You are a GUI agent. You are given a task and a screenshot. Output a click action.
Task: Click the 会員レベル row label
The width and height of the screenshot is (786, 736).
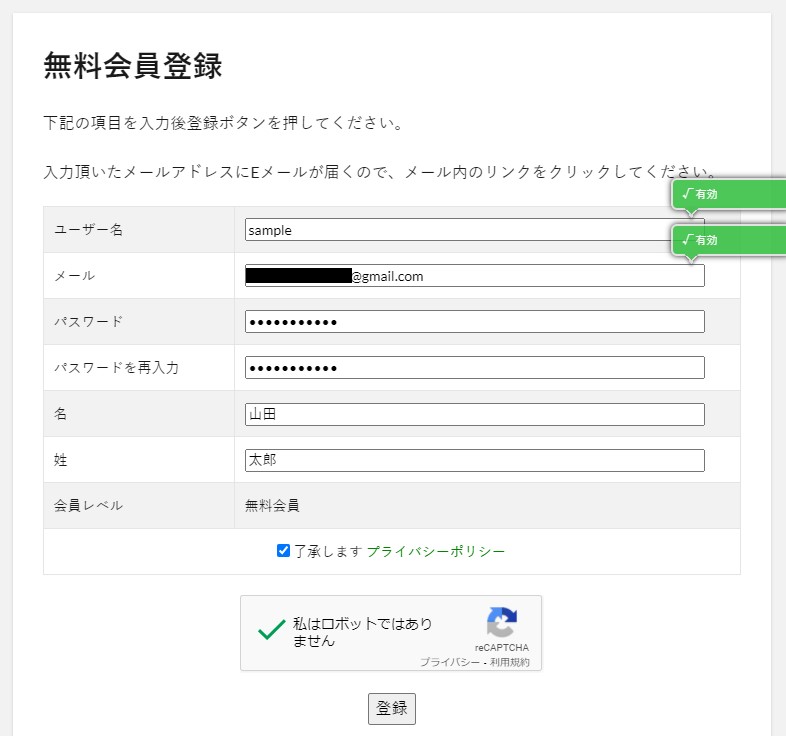pyautogui.click(x=89, y=505)
